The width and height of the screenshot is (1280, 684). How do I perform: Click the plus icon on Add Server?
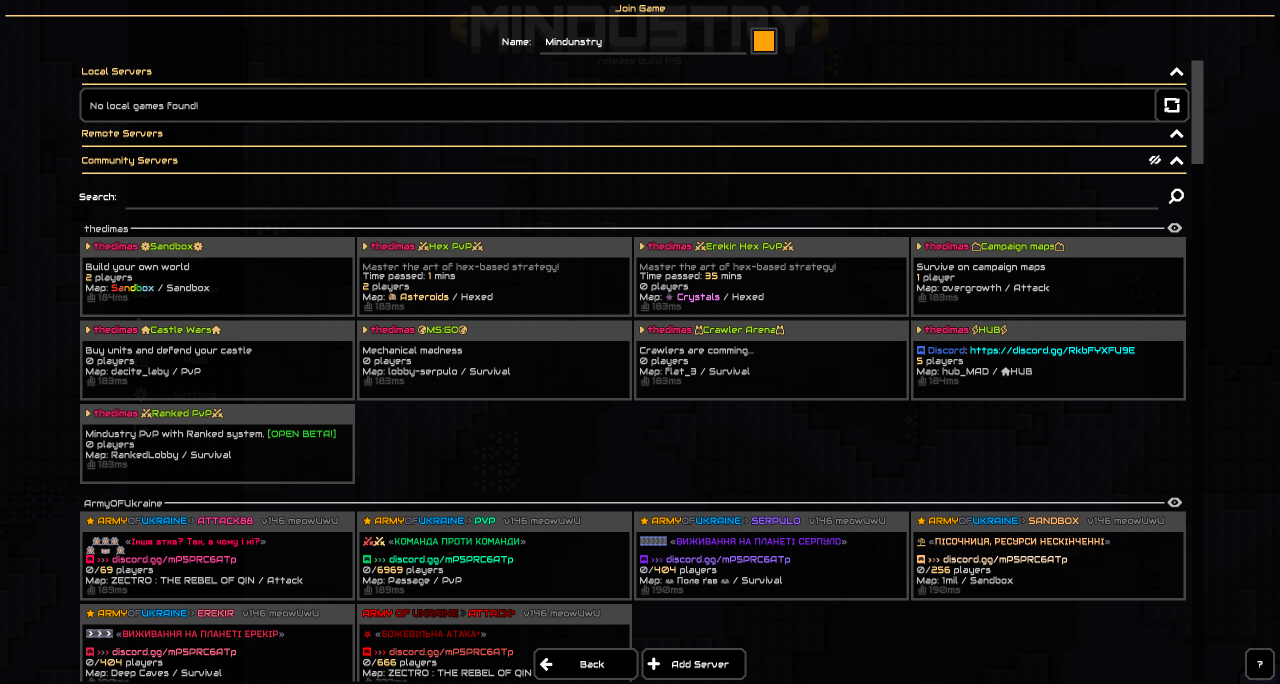(x=655, y=663)
